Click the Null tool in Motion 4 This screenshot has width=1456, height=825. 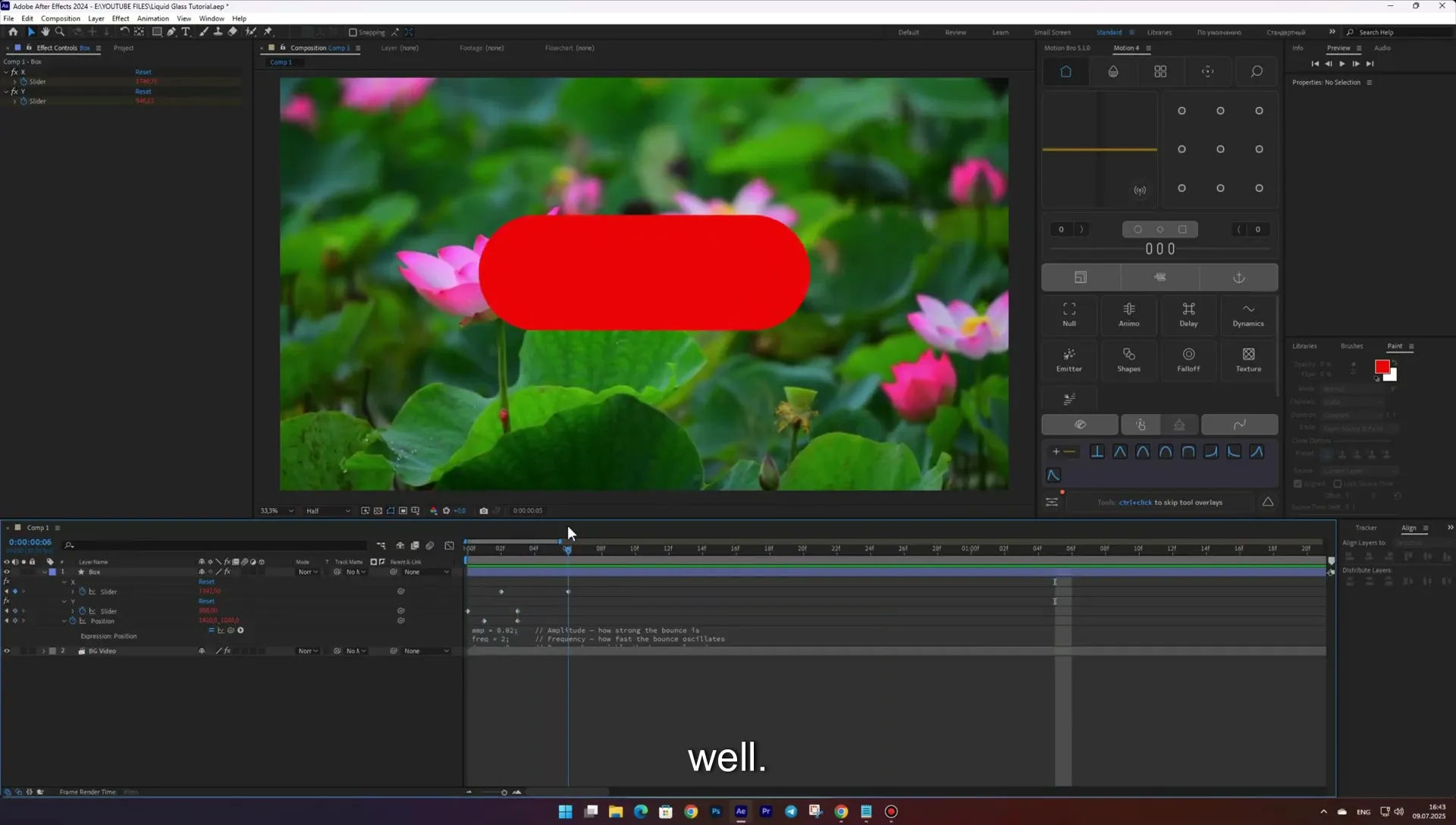click(1069, 314)
